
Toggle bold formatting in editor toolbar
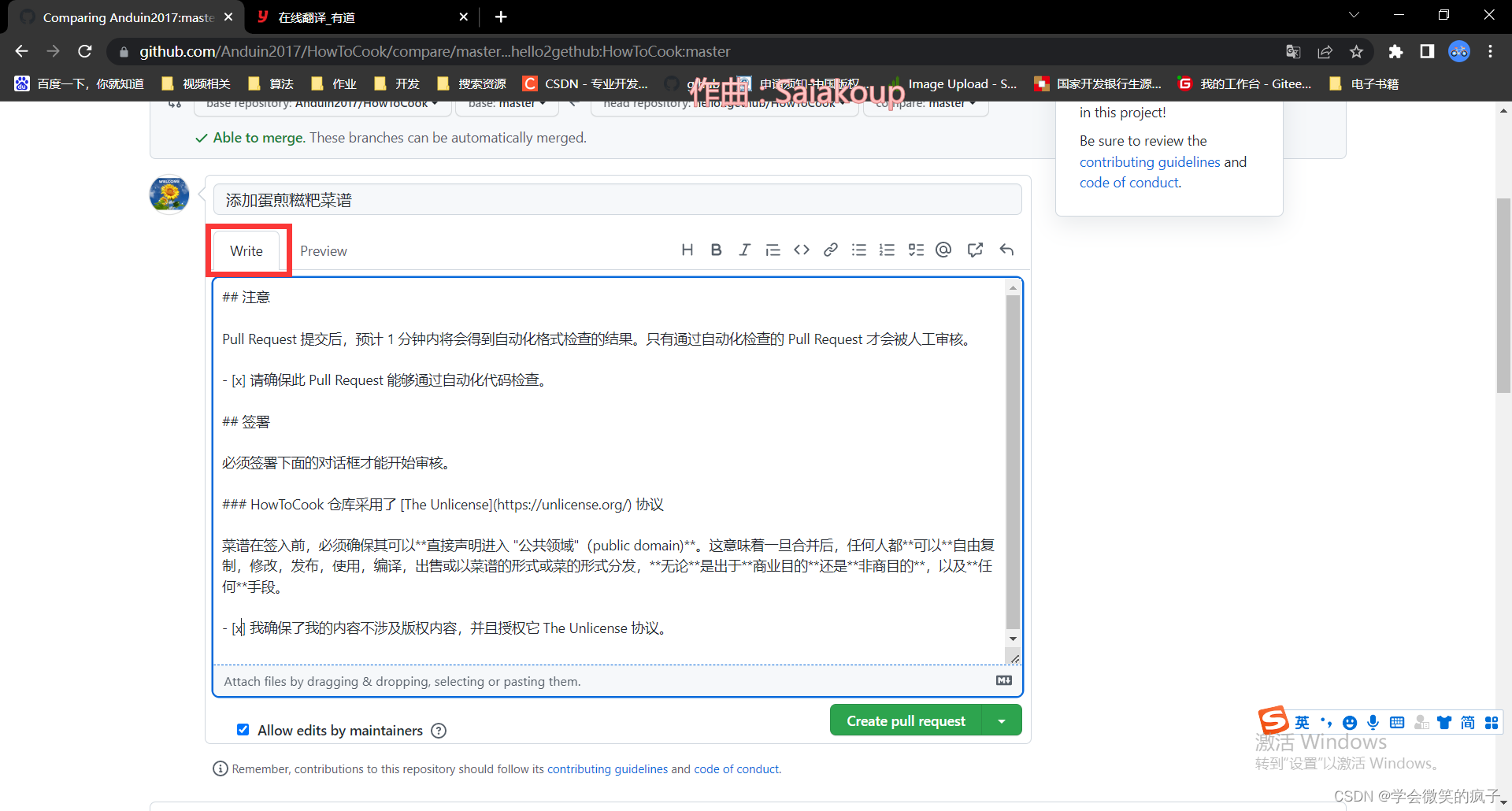click(x=716, y=250)
